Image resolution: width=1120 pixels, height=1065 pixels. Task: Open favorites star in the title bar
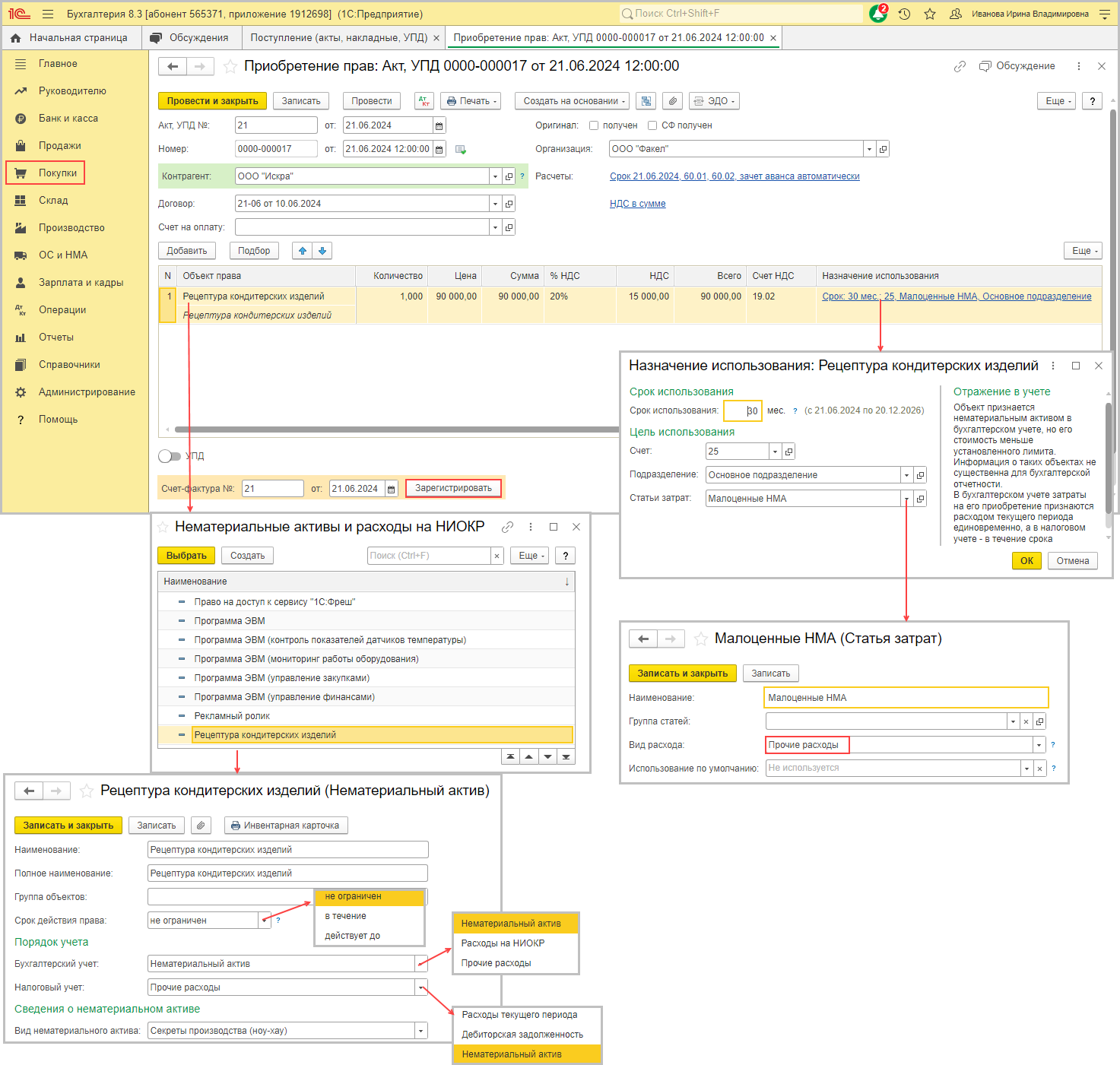point(930,14)
